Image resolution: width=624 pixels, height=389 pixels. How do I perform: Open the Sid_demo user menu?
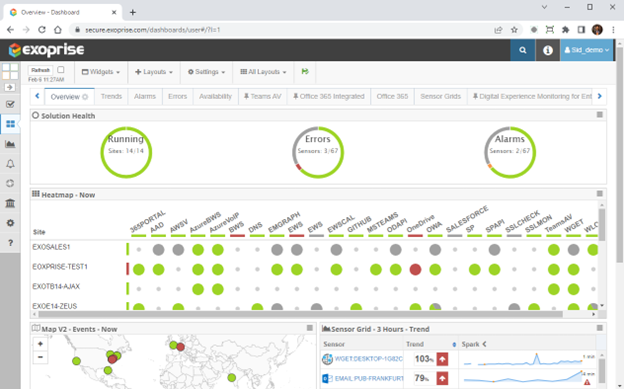point(587,50)
